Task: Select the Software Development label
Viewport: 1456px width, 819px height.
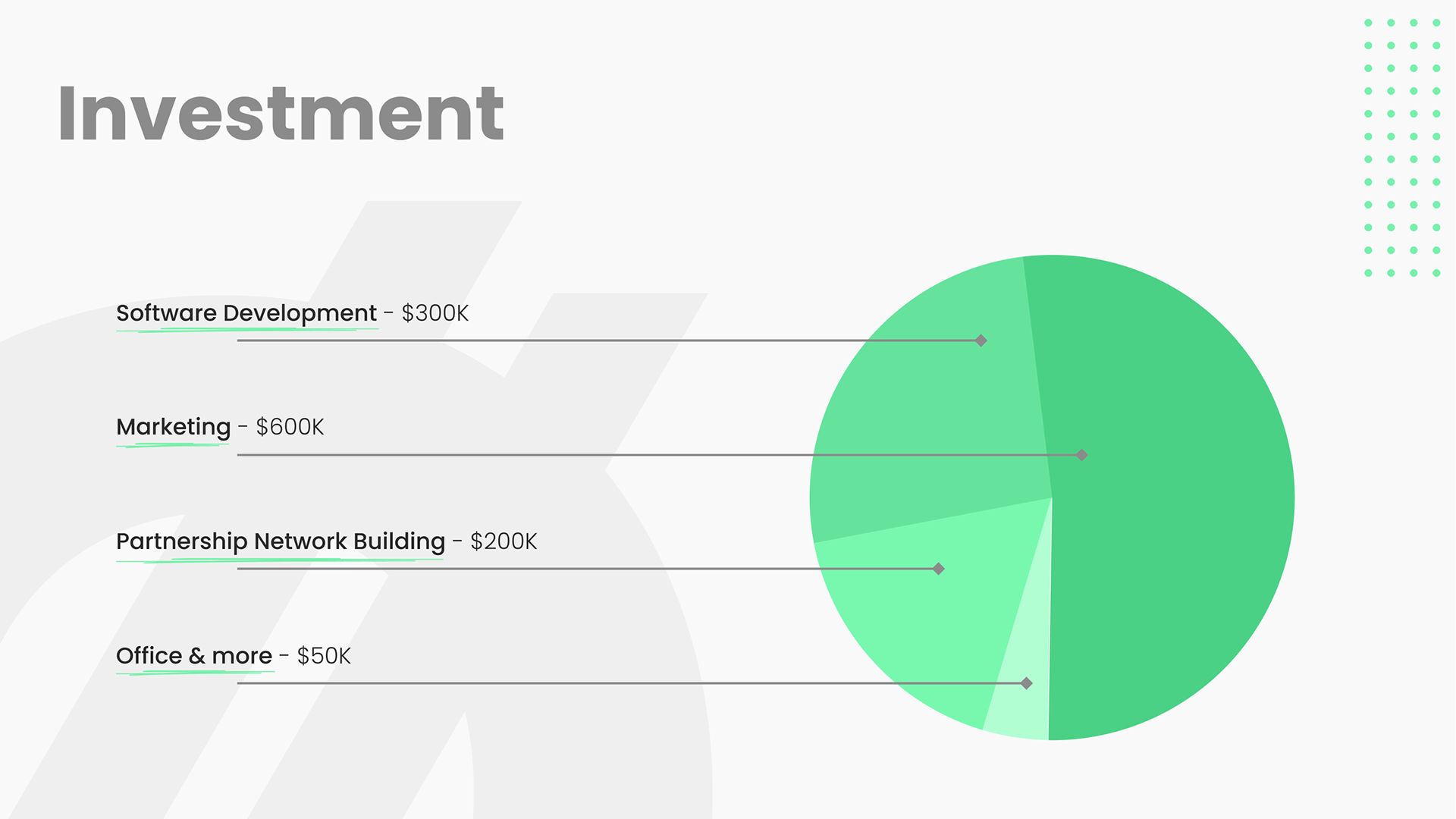Action: [x=246, y=312]
